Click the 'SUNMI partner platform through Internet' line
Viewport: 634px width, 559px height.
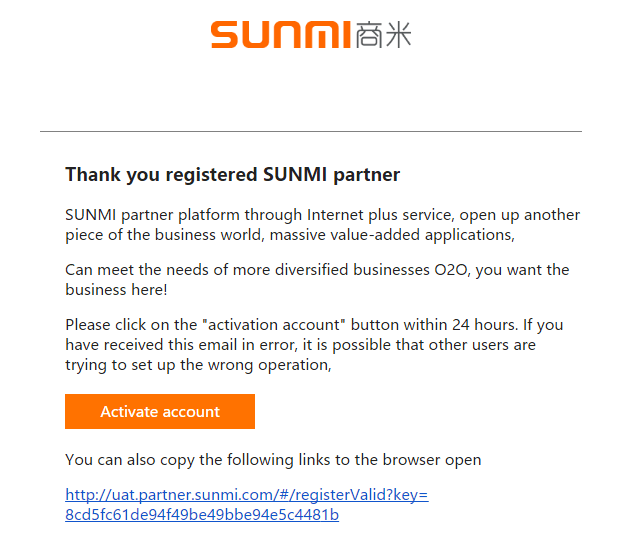click(323, 215)
